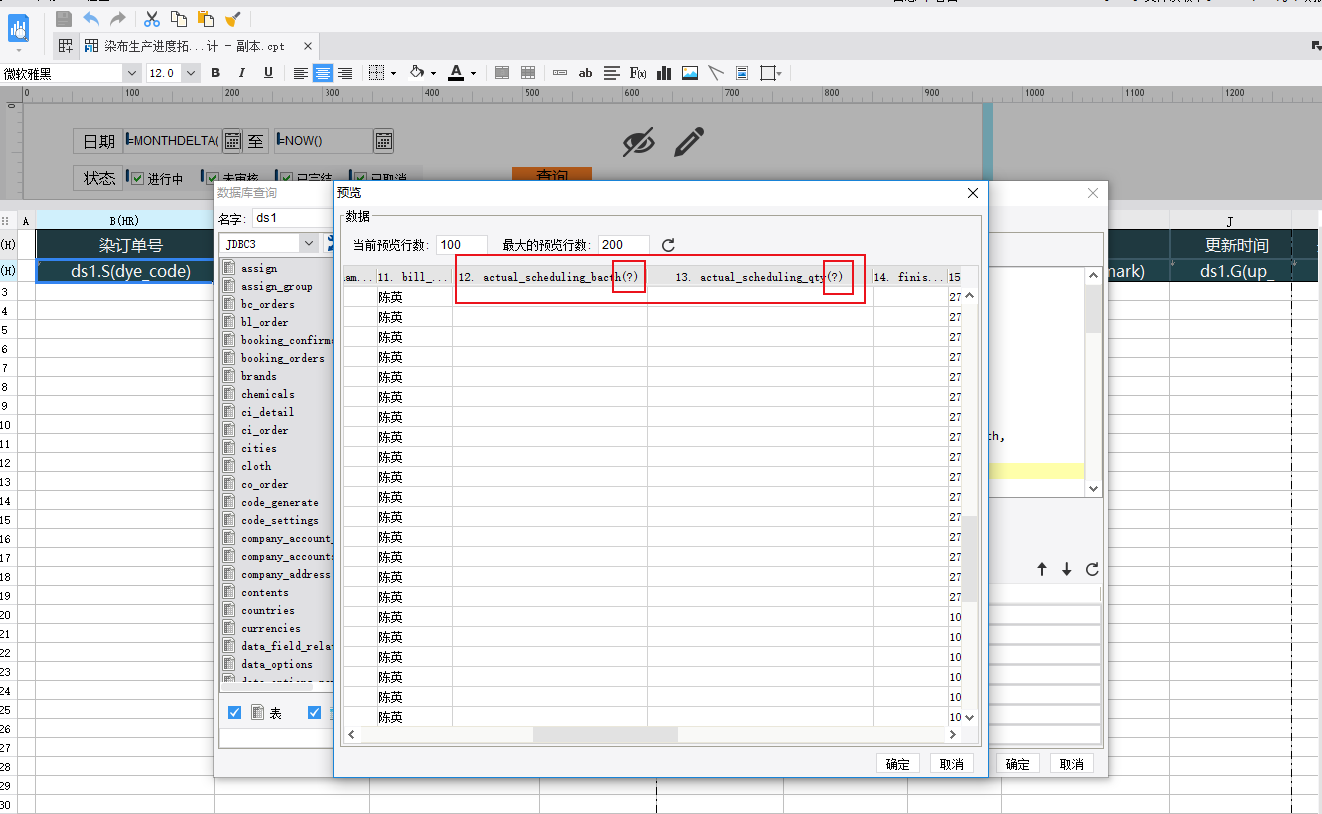Click the insert image icon
Viewport: 1322px width, 814px height.
pyautogui.click(x=690, y=73)
